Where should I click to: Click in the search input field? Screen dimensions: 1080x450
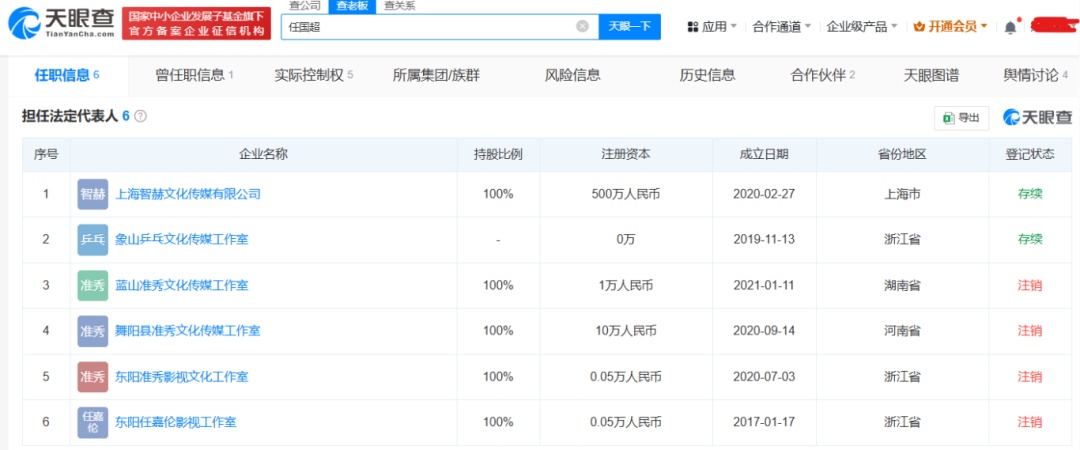pos(430,27)
